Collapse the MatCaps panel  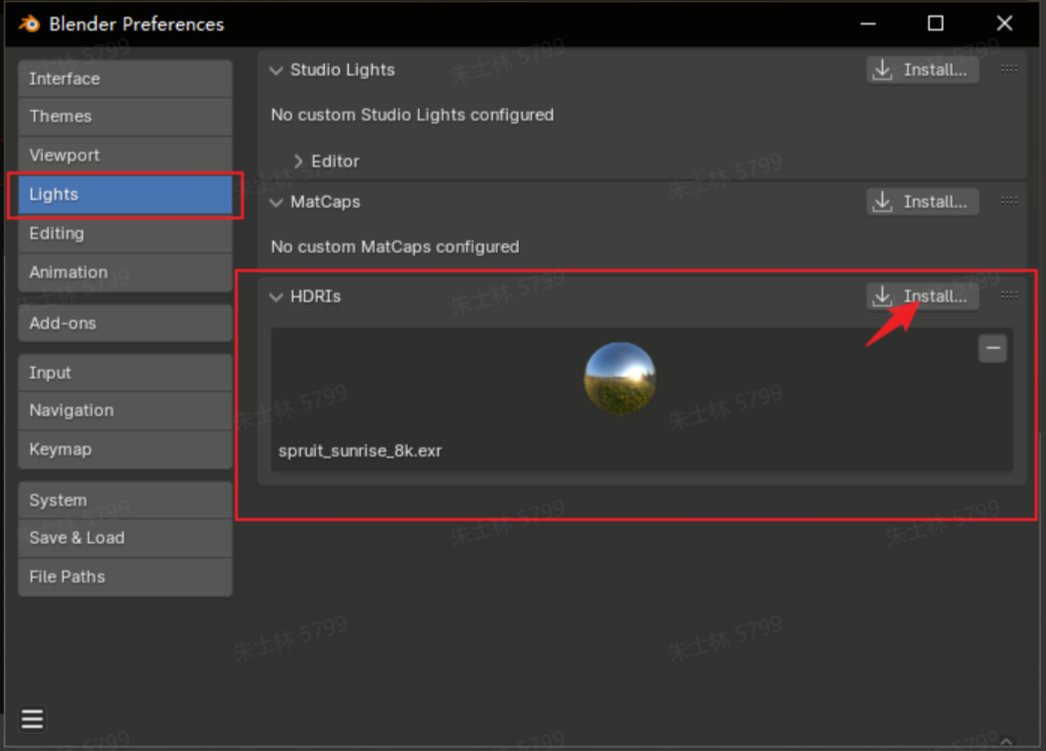(x=276, y=203)
